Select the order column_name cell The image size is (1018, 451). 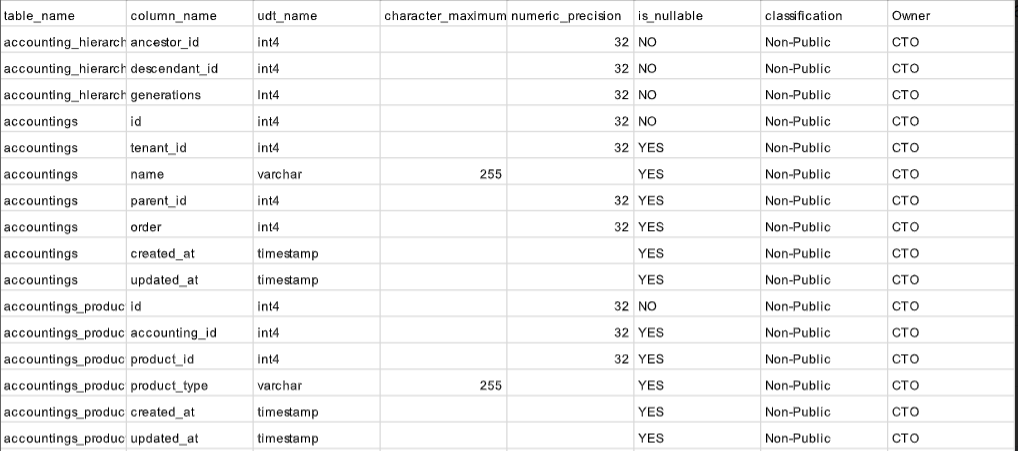(190, 227)
